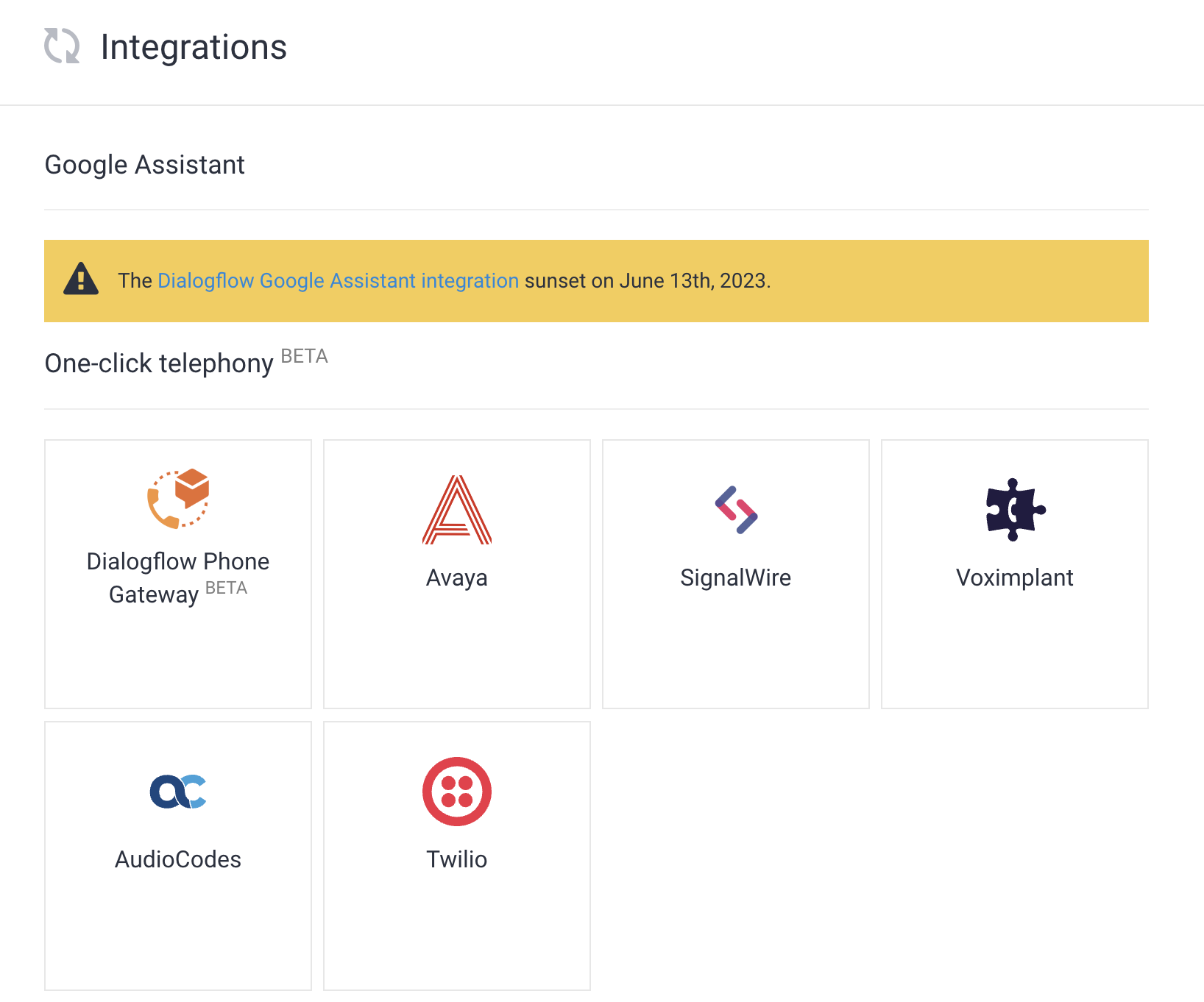Screen dimensions: 1204x1002
Task: Select the Dialogflow Phone Gateway telephony icon
Action: [x=177, y=500]
